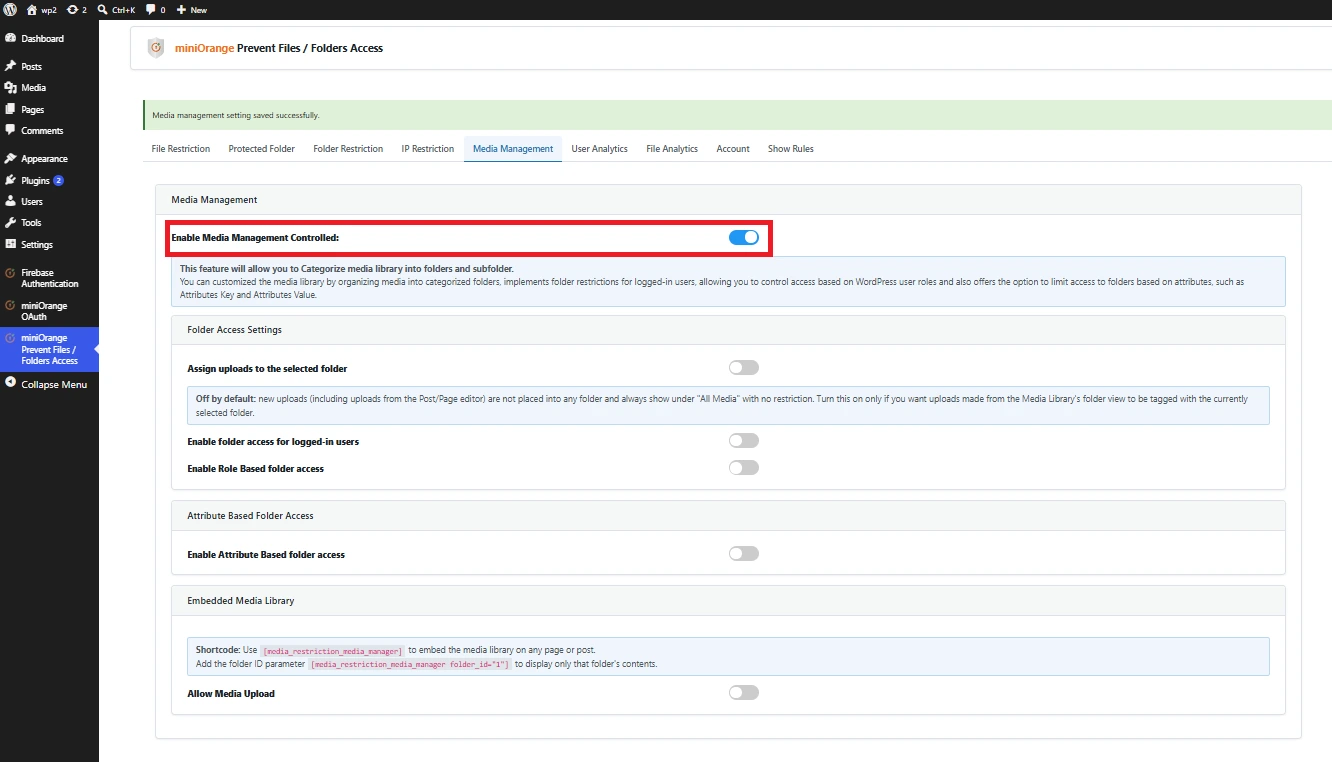Click the Embedded Media Library heading

[241, 601]
